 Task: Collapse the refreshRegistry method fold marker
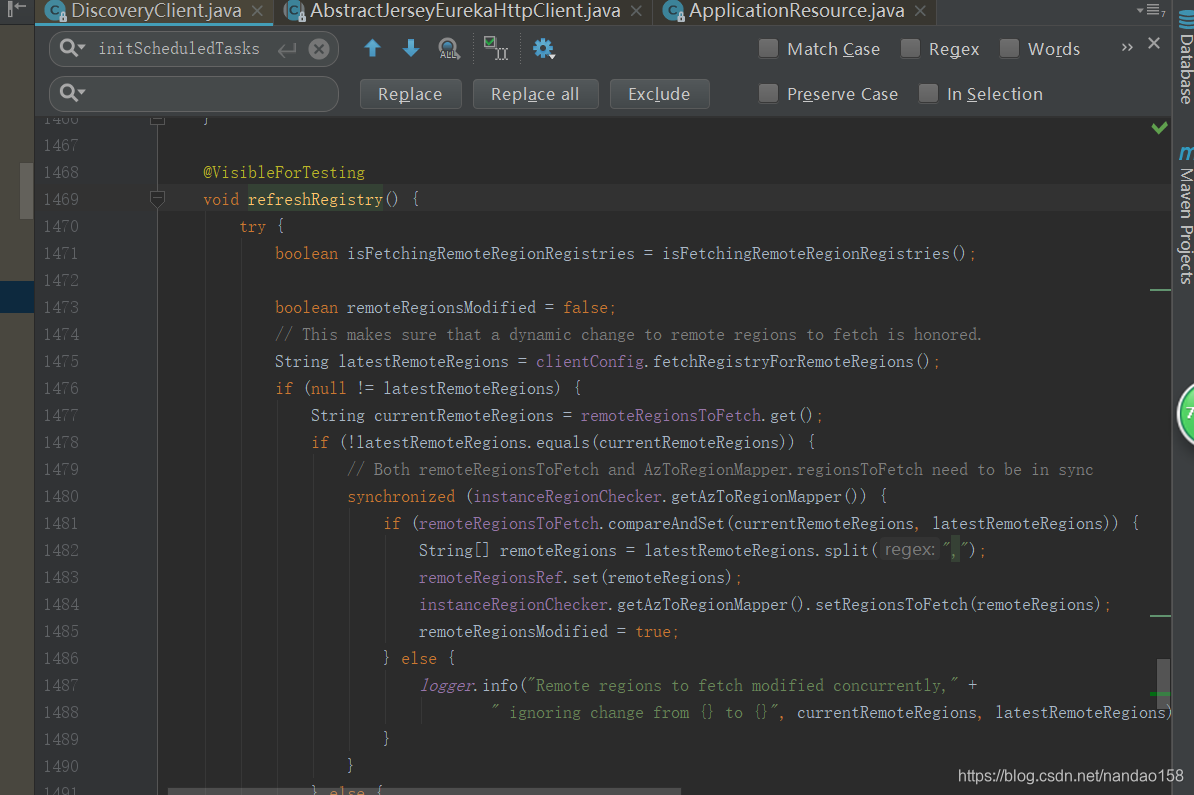pos(158,199)
